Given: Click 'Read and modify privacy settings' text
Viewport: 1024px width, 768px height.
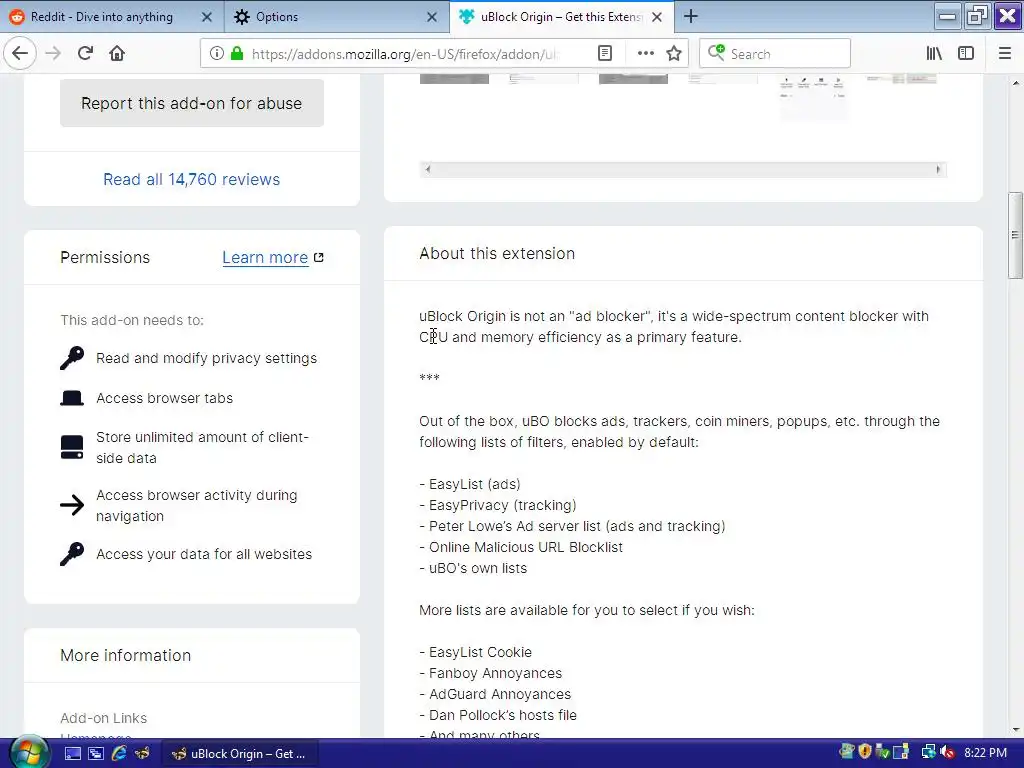Looking at the screenshot, I should (206, 358).
